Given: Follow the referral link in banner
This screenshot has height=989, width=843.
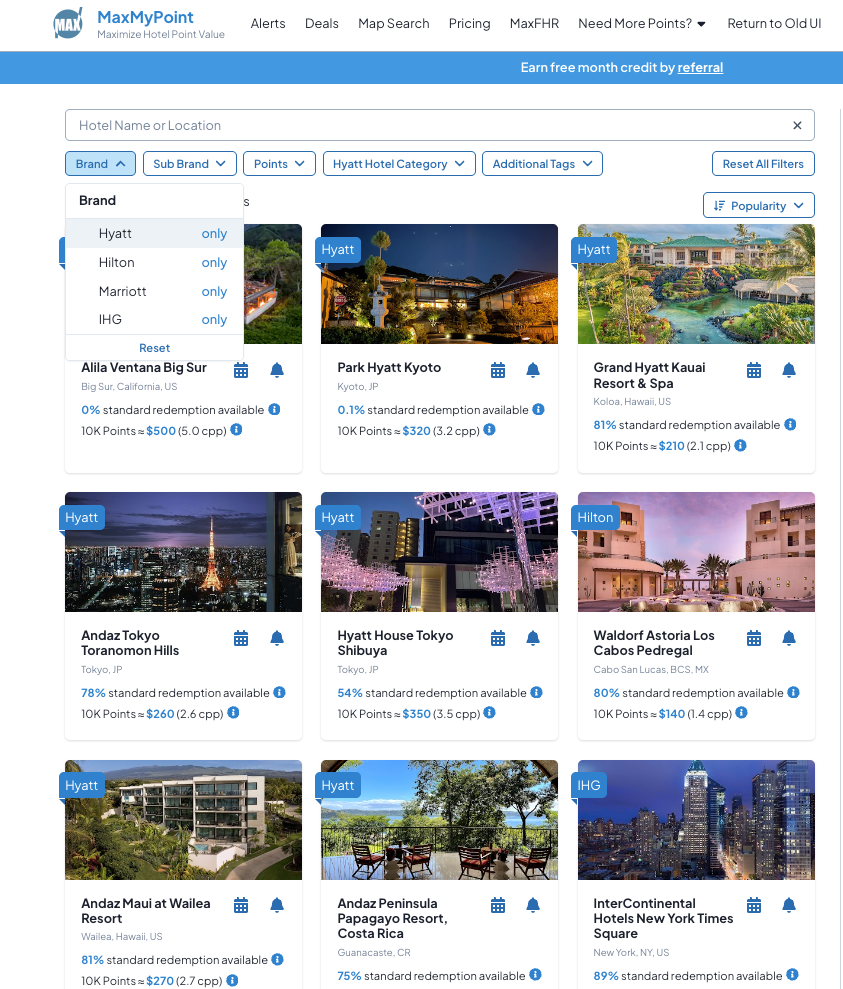Looking at the screenshot, I should click(700, 68).
